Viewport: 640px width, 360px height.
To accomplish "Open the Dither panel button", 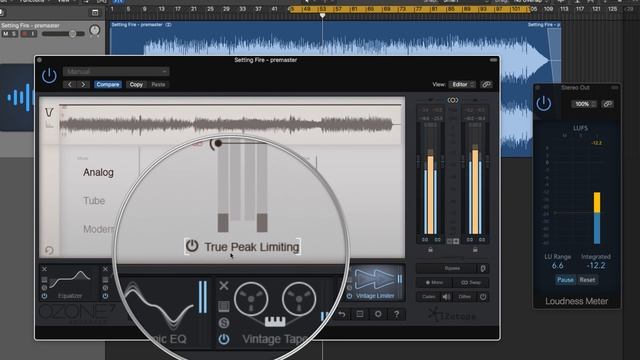I will [465, 297].
